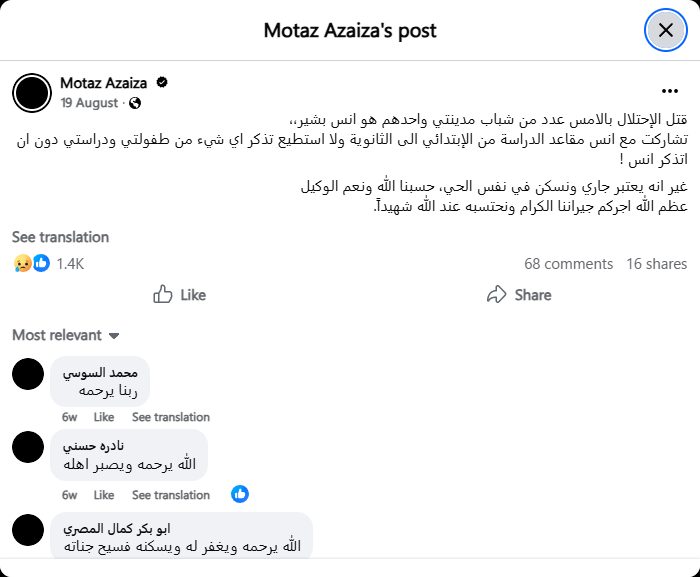Screen dimensions: 700x577
Task: Like محمد السوسي's comment
Action: point(104,417)
